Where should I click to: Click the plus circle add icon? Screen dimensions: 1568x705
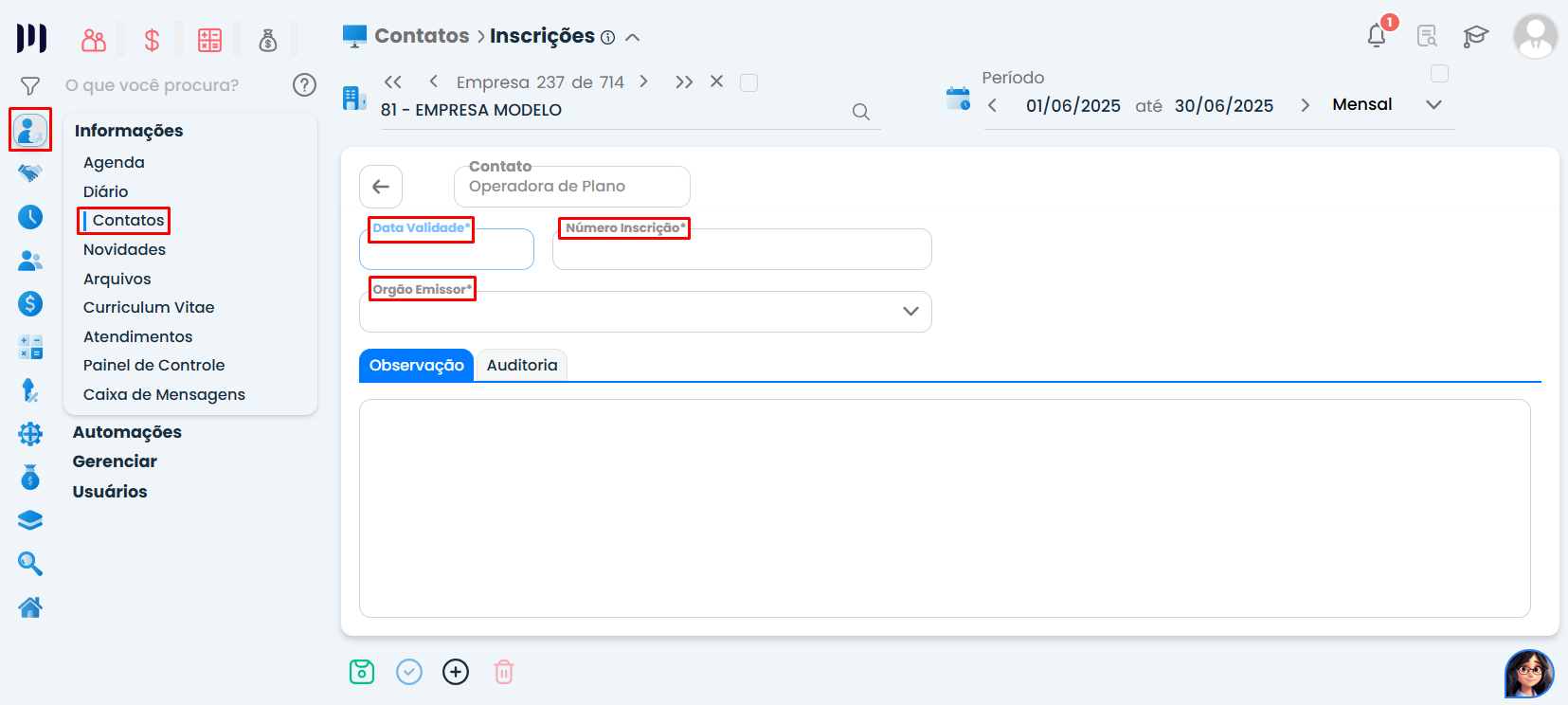(x=456, y=672)
